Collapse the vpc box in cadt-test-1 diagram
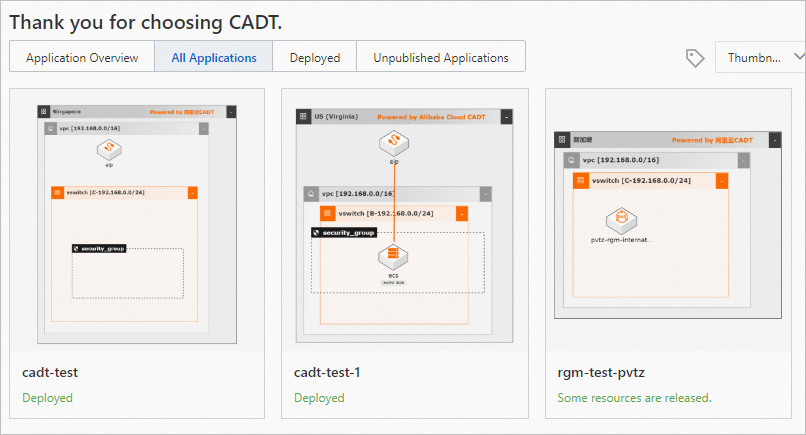This screenshot has width=806, height=435. (x=486, y=194)
